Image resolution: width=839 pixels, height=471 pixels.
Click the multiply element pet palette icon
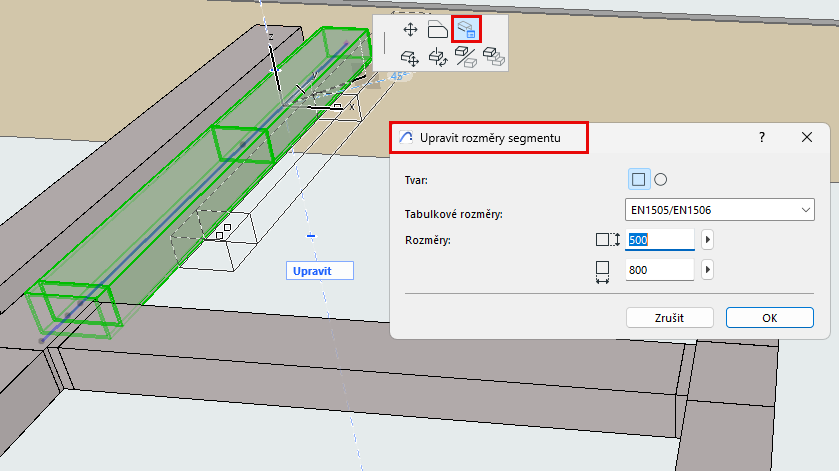[x=494, y=56]
